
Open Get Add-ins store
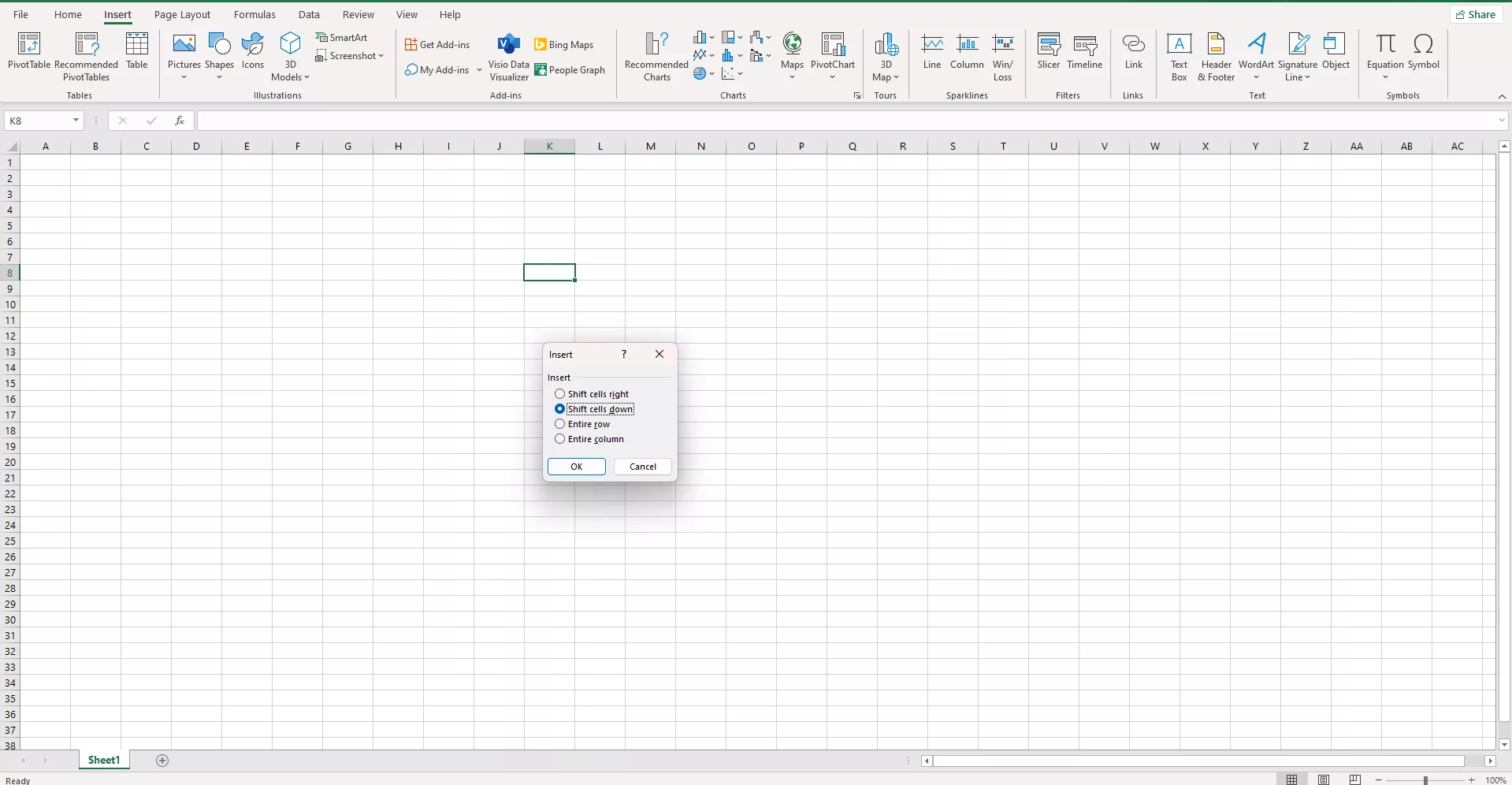(437, 44)
